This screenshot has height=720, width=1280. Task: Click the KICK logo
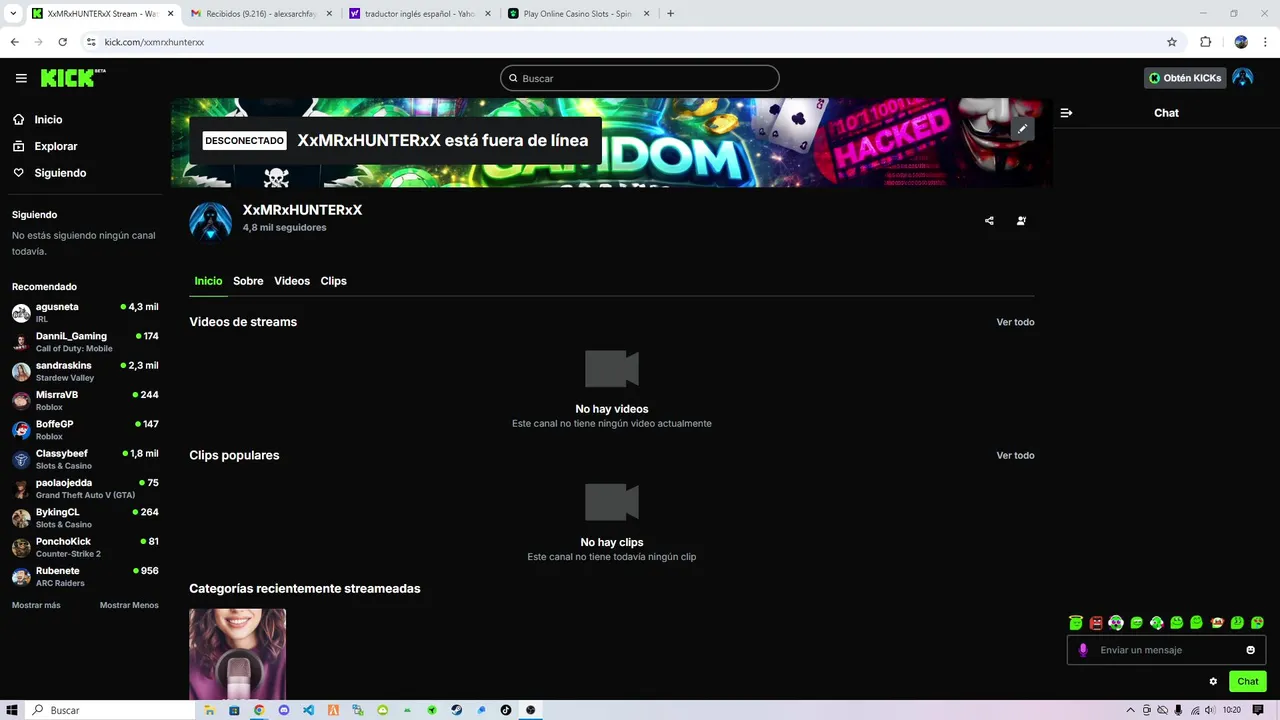click(73, 78)
